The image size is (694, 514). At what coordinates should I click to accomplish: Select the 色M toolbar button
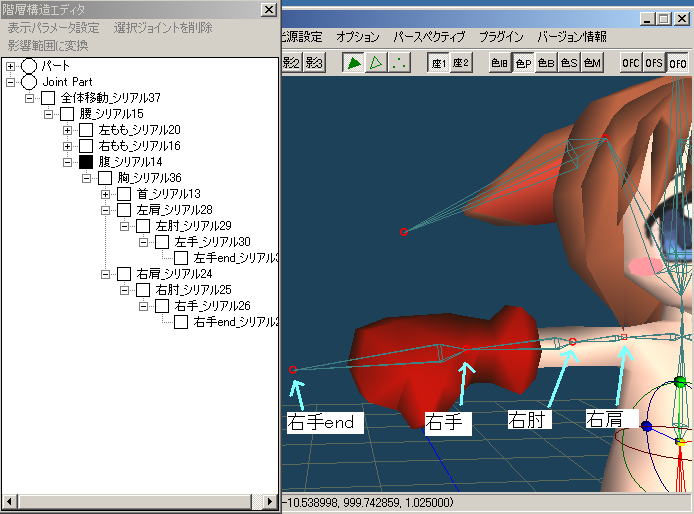point(593,63)
